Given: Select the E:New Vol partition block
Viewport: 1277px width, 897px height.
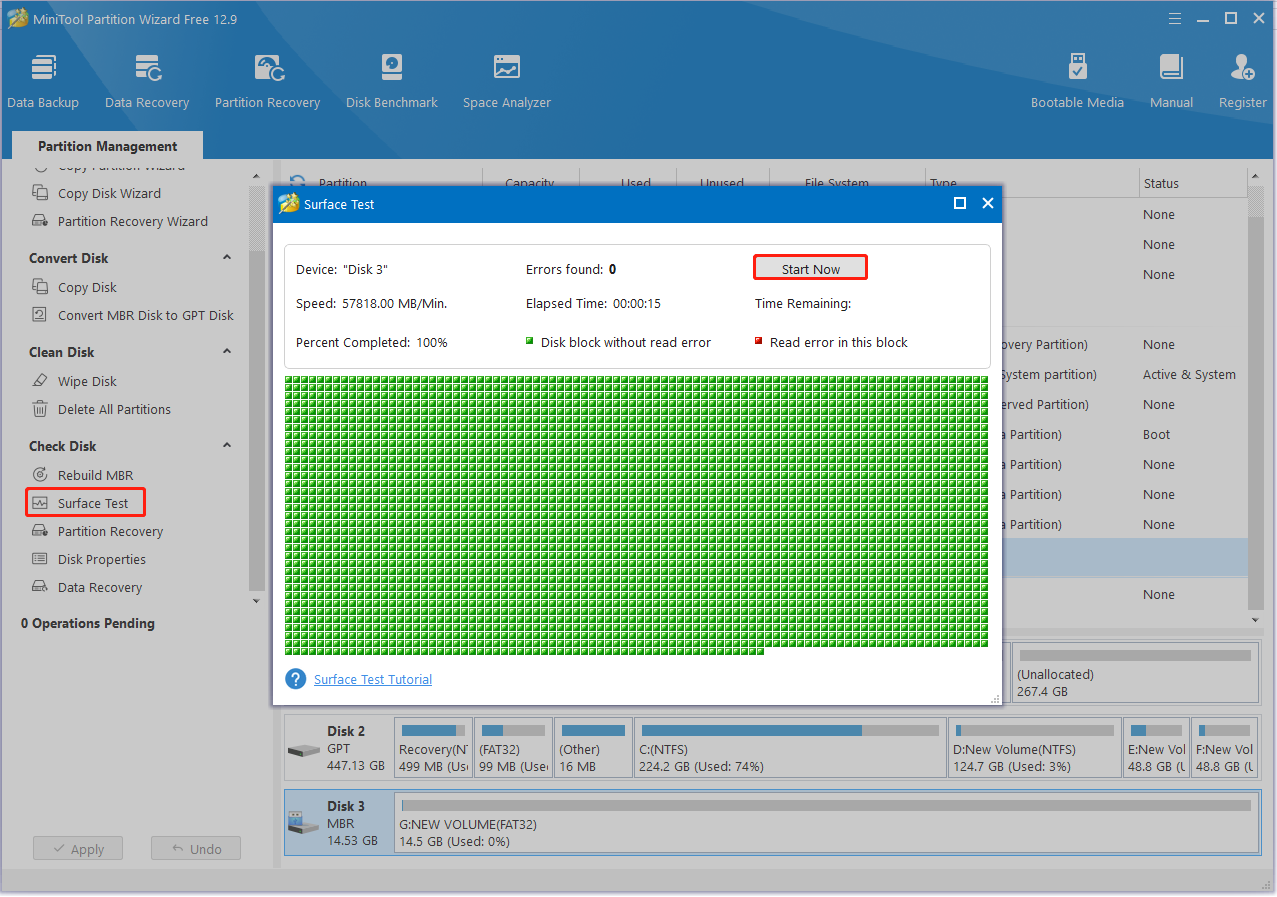Looking at the screenshot, I should tap(1156, 748).
